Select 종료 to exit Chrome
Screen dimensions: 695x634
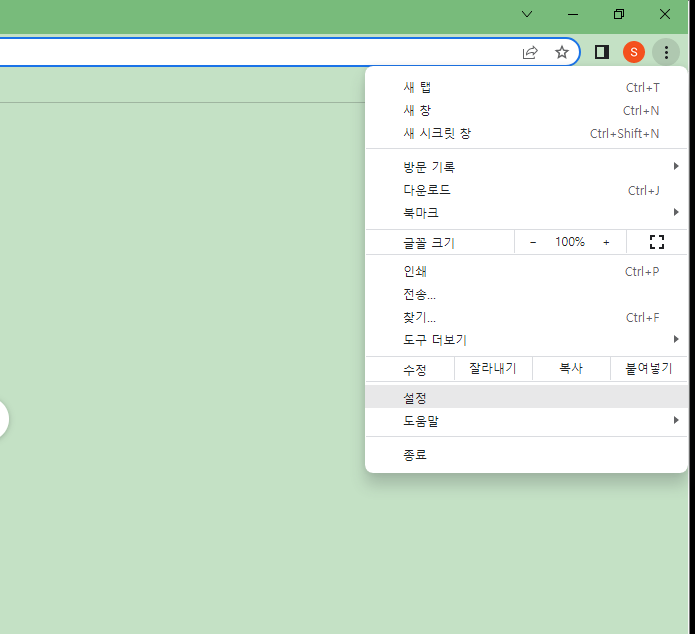(x=526, y=454)
